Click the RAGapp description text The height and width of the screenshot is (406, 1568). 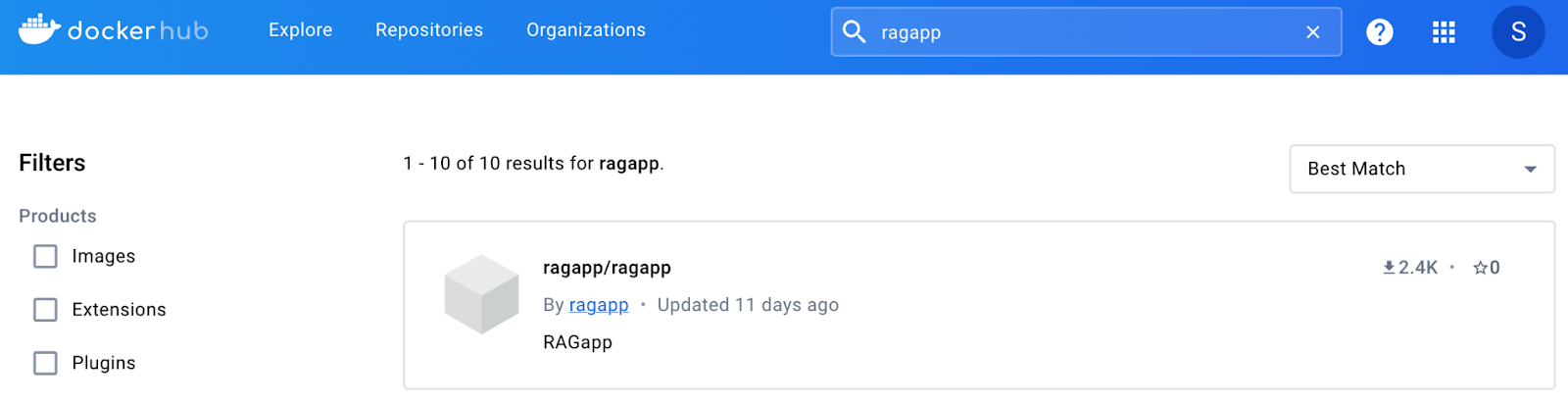pyautogui.click(x=577, y=342)
